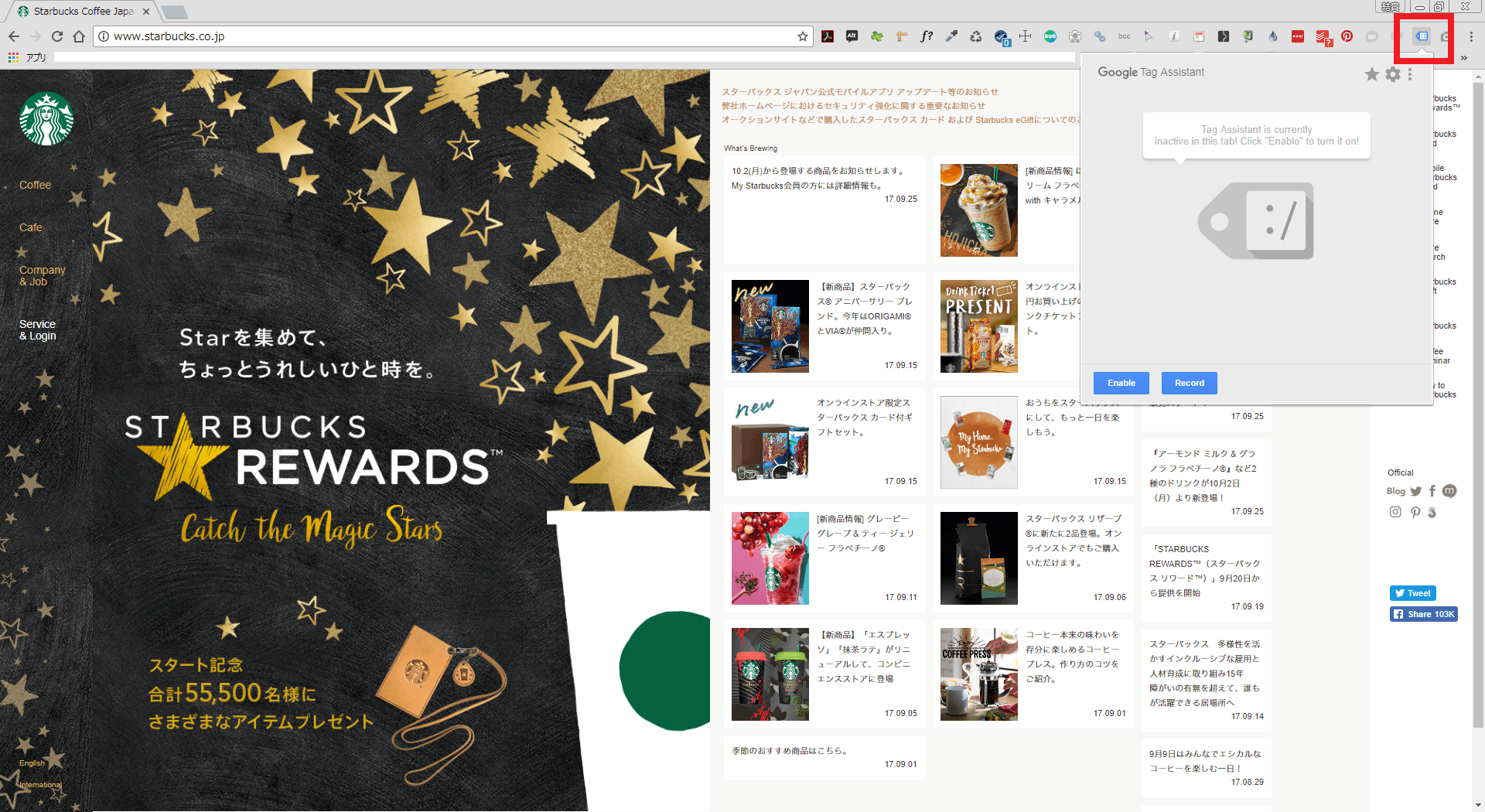
Task: Reload the Starbucks page
Action: click(x=57, y=36)
